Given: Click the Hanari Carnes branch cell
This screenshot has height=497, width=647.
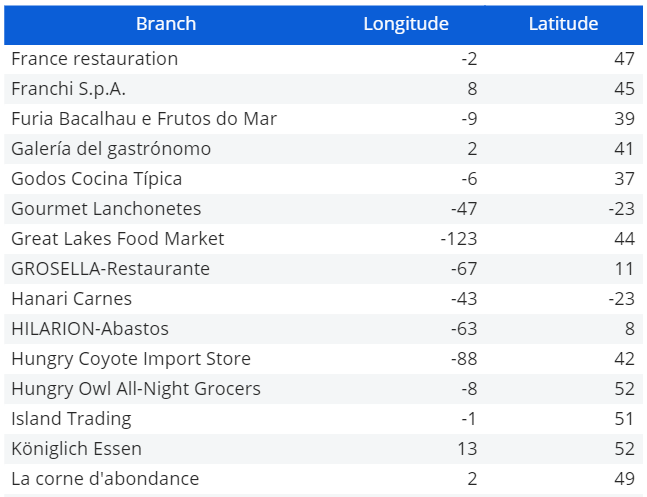Looking at the screenshot, I should (x=72, y=299).
